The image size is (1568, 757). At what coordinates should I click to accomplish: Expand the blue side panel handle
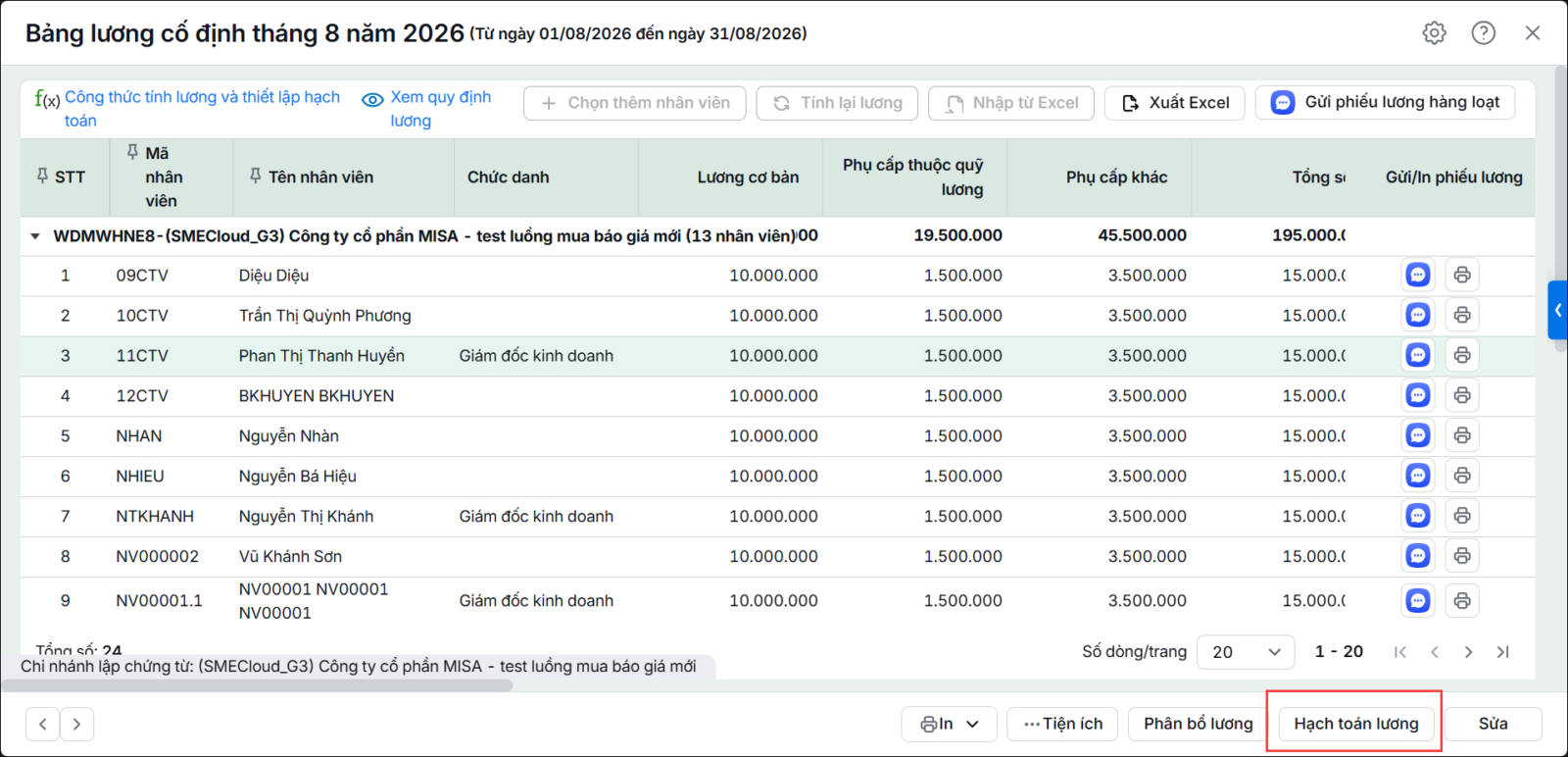point(1557,310)
